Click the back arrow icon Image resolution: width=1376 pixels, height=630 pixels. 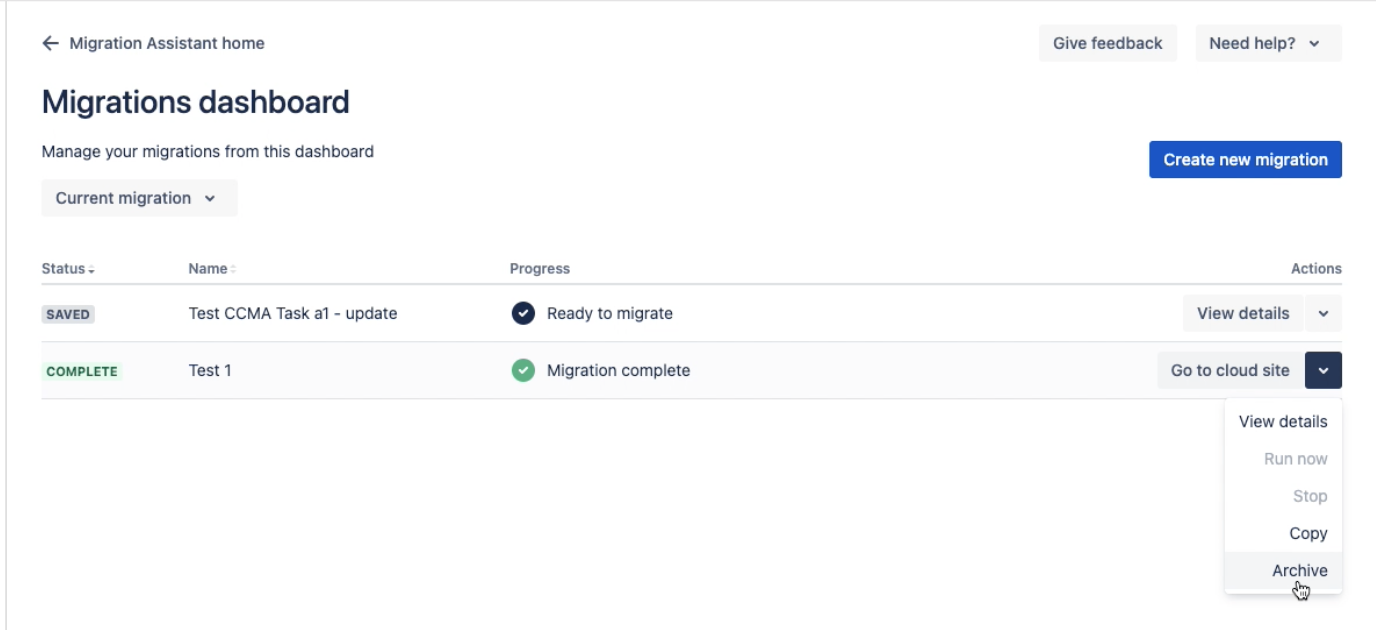click(50, 43)
